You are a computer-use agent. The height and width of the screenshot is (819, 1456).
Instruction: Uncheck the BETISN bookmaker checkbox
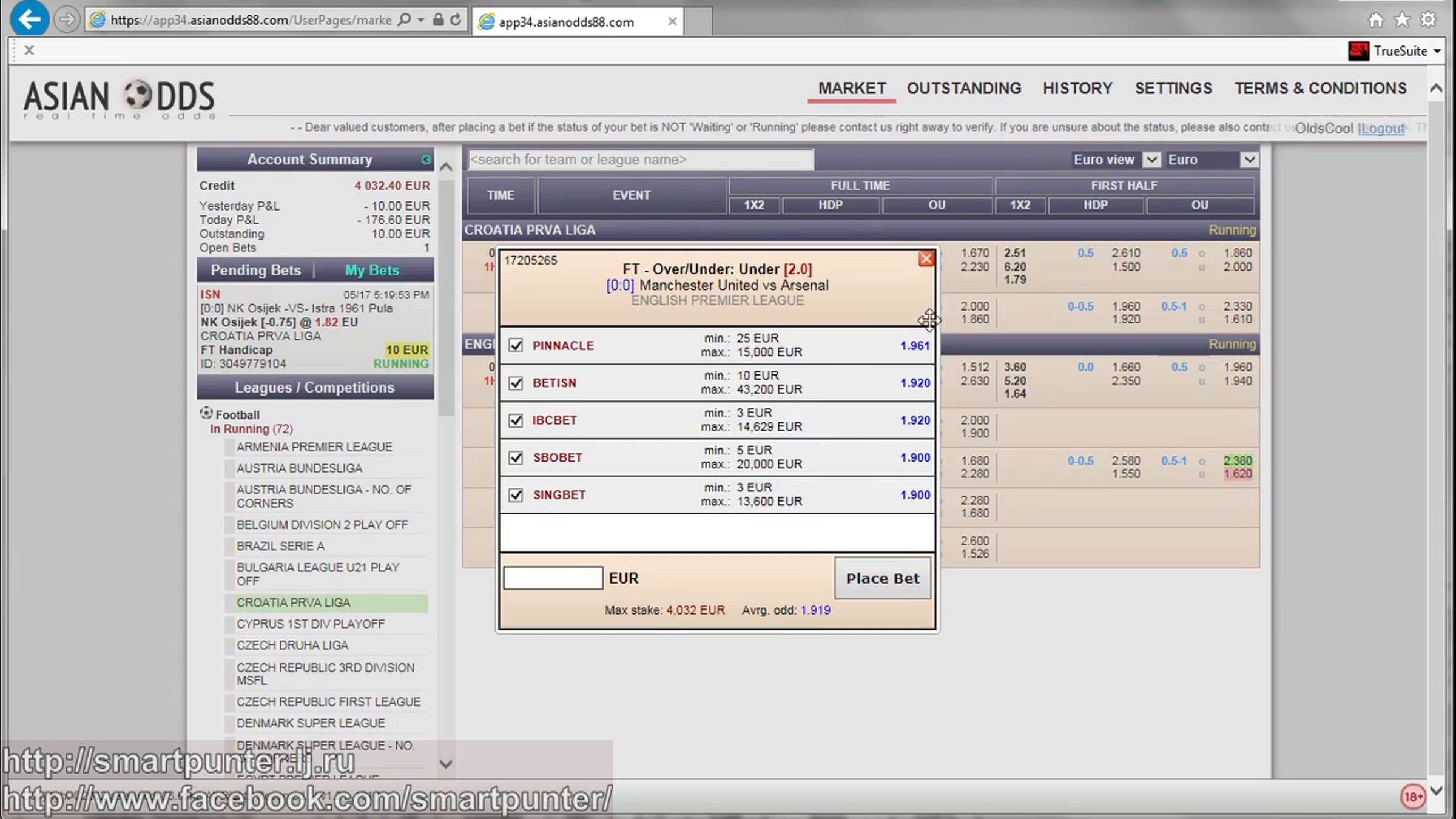[516, 383]
